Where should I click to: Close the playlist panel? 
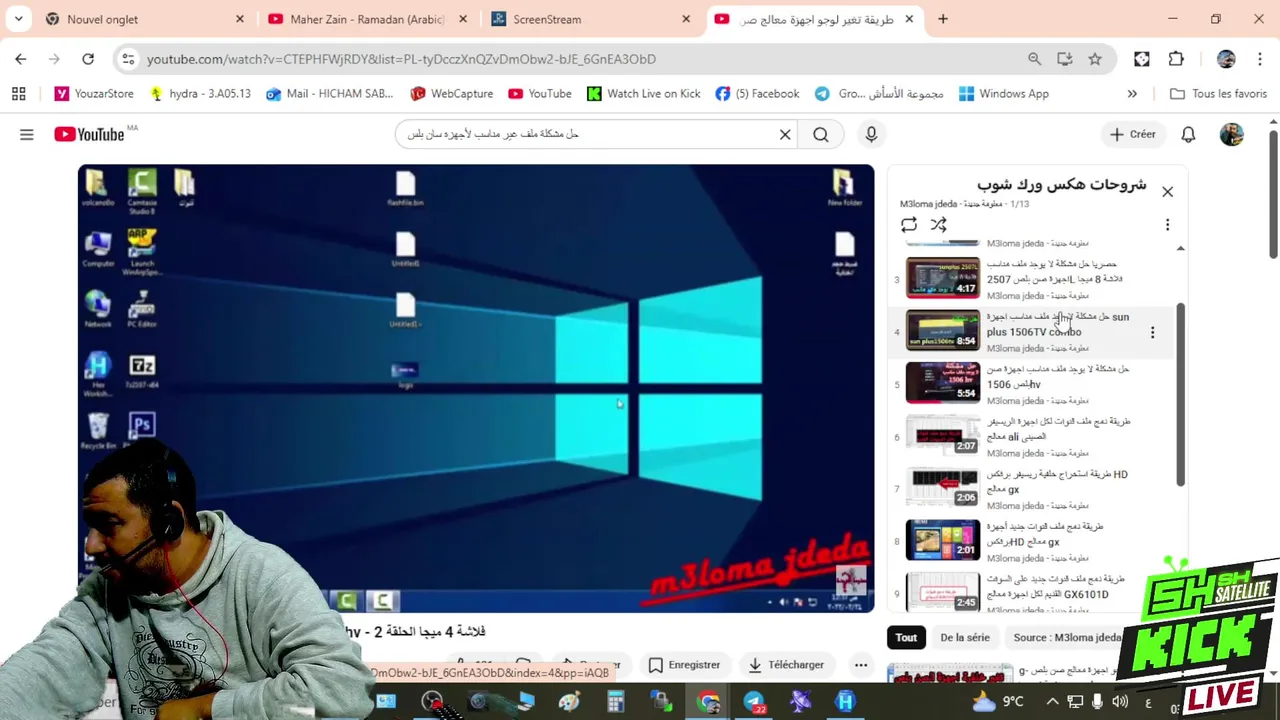(1167, 191)
